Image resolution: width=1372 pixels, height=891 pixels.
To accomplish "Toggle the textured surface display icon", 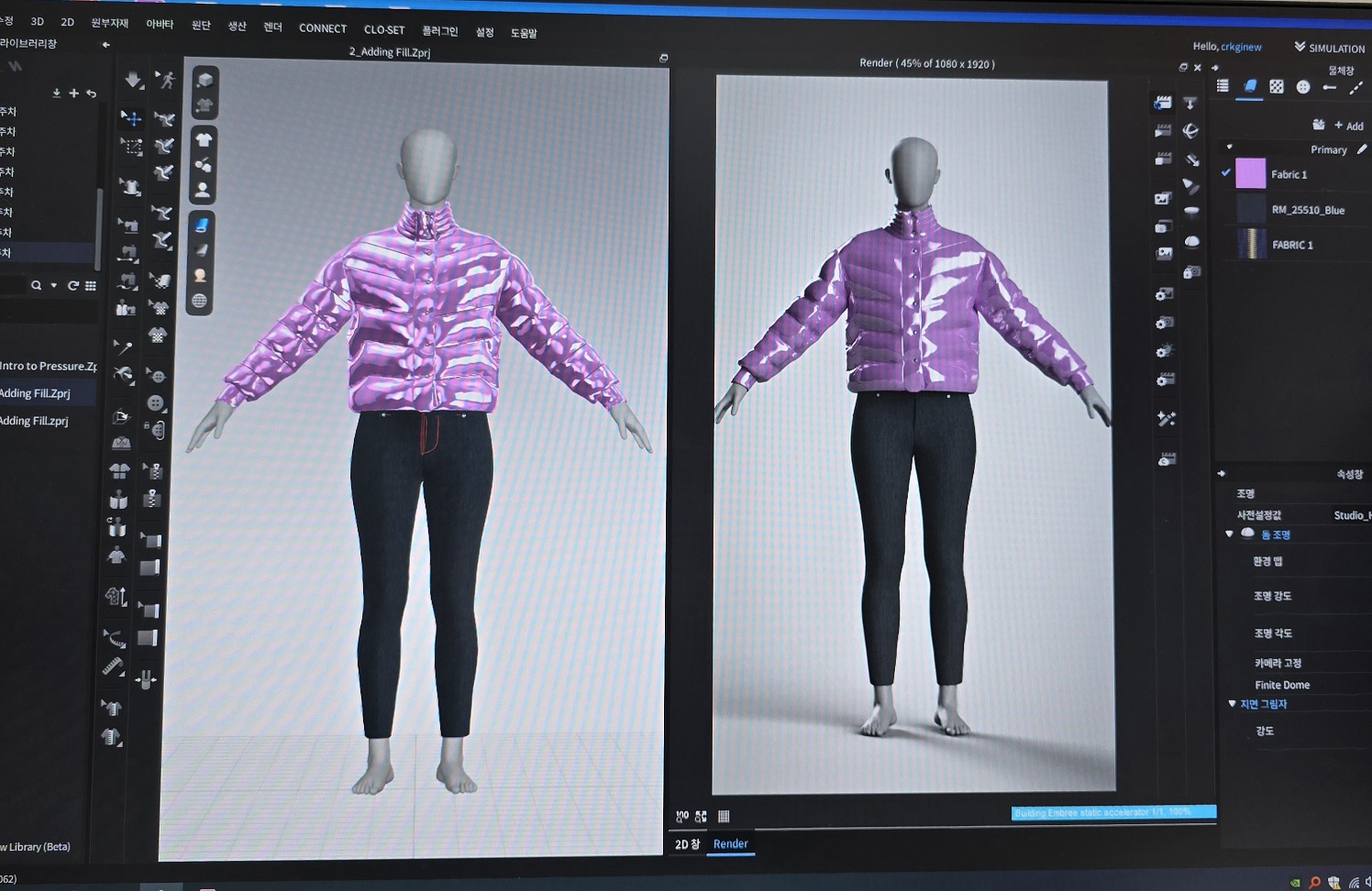I will click(203, 224).
